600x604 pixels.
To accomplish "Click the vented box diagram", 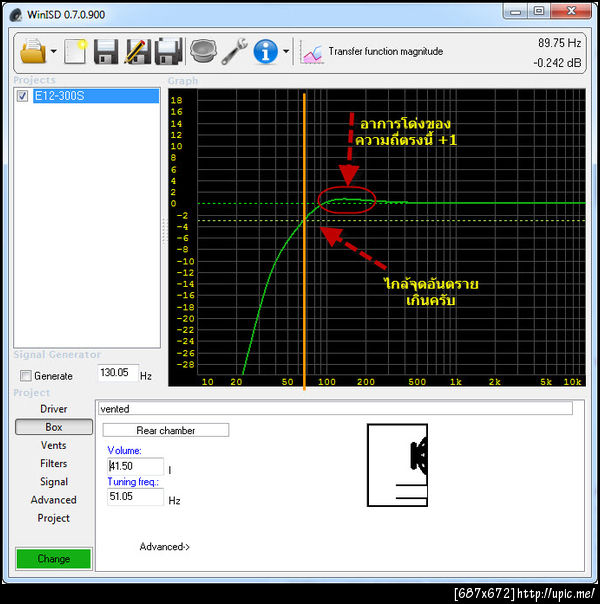I will pyautogui.click(x=397, y=465).
